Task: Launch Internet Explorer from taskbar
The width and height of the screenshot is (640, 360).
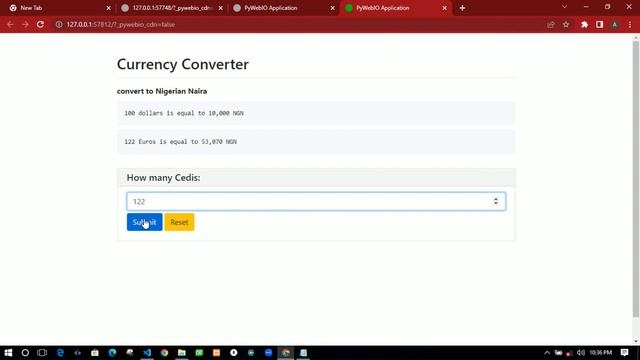Action: pos(60,353)
